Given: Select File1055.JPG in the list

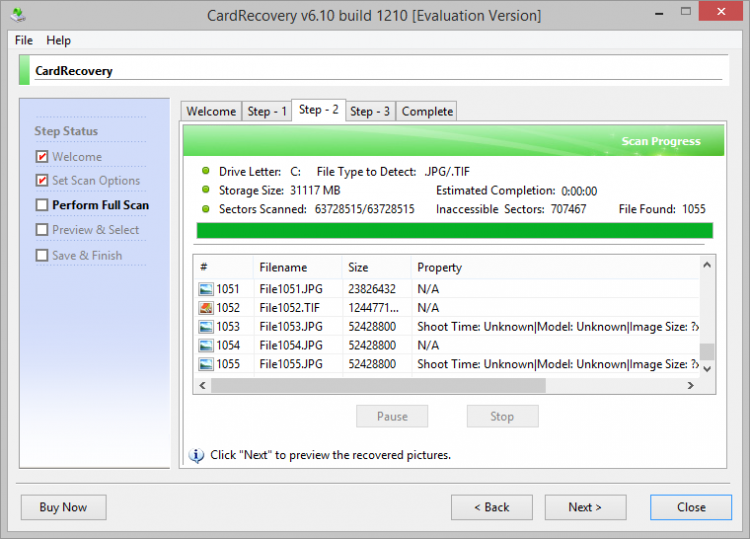Looking at the screenshot, I should 291,364.
